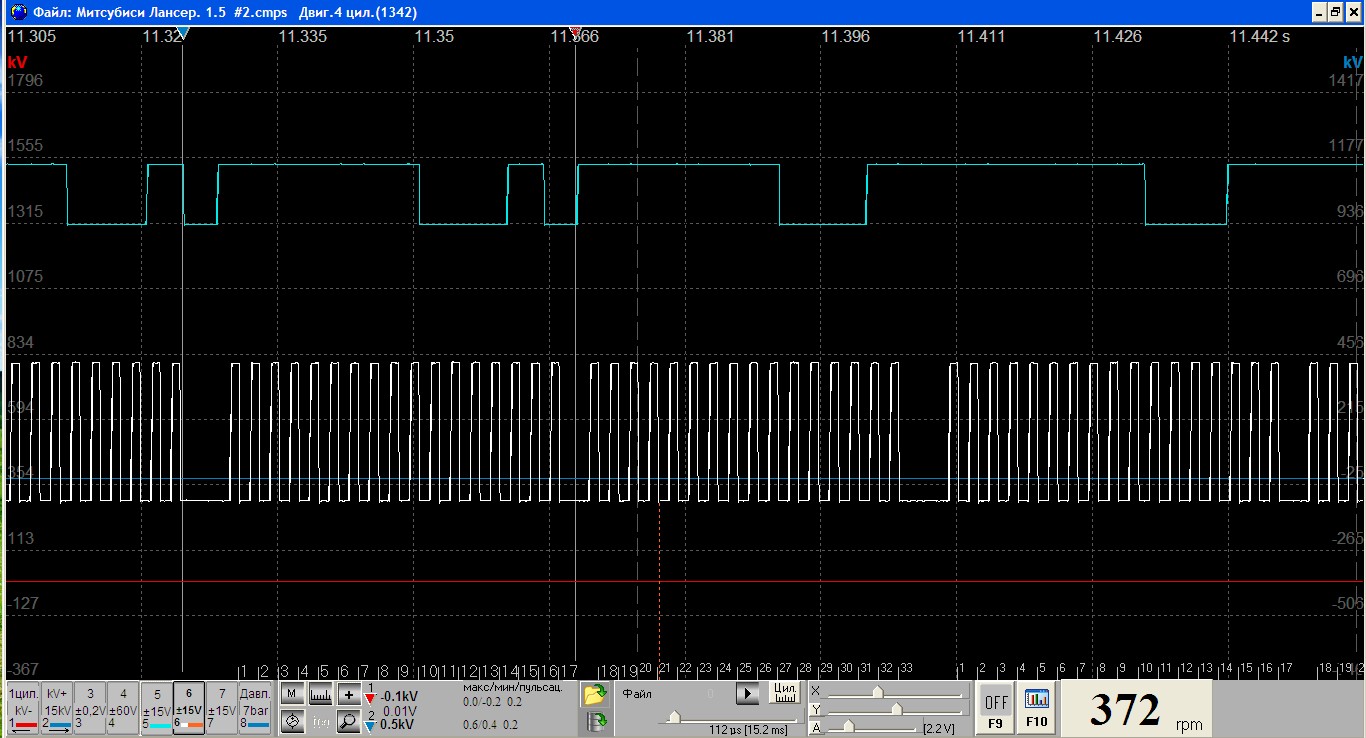1366x738 pixels.
Task: Click right axis value 1417
Action: point(1346,80)
